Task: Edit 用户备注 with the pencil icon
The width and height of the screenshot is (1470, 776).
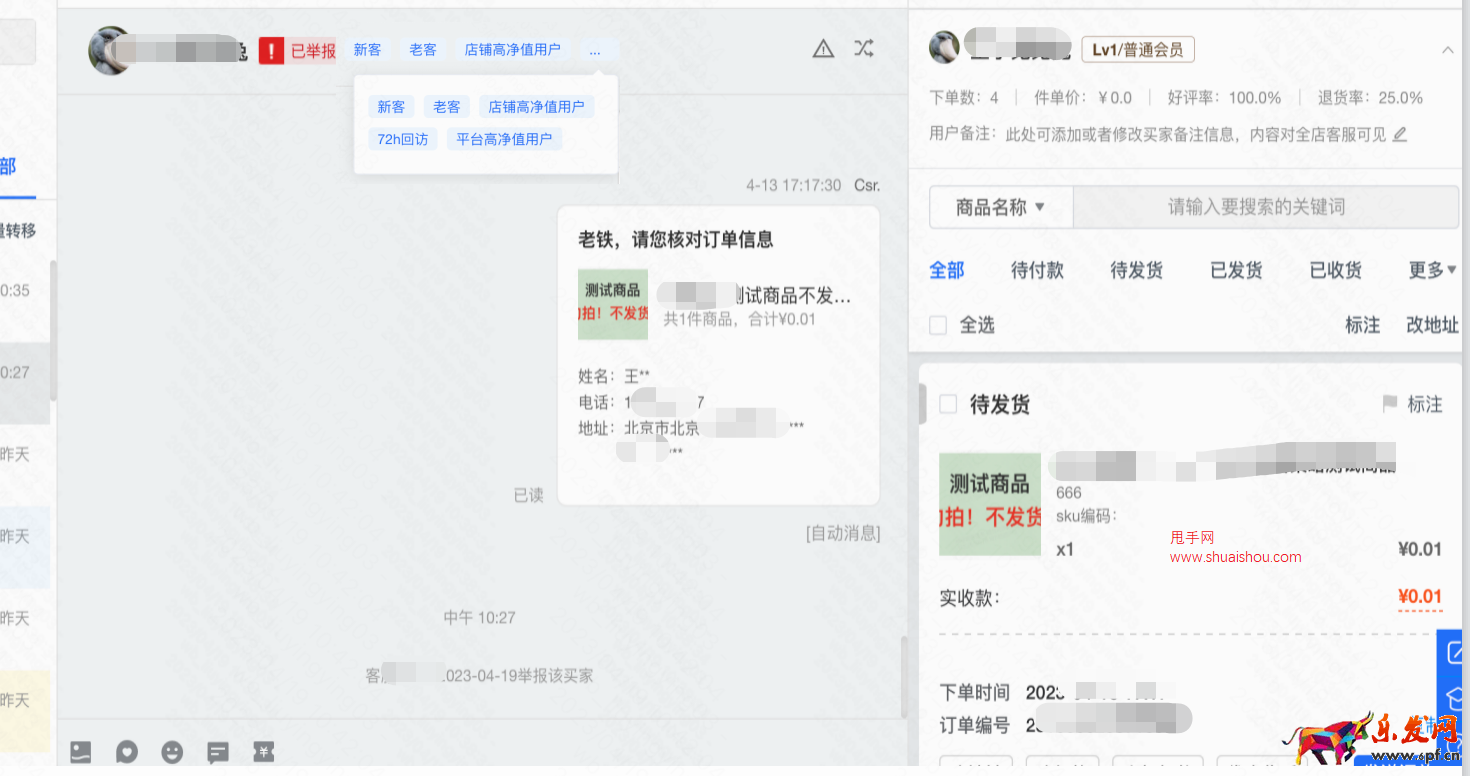Action: (x=1400, y=133)
